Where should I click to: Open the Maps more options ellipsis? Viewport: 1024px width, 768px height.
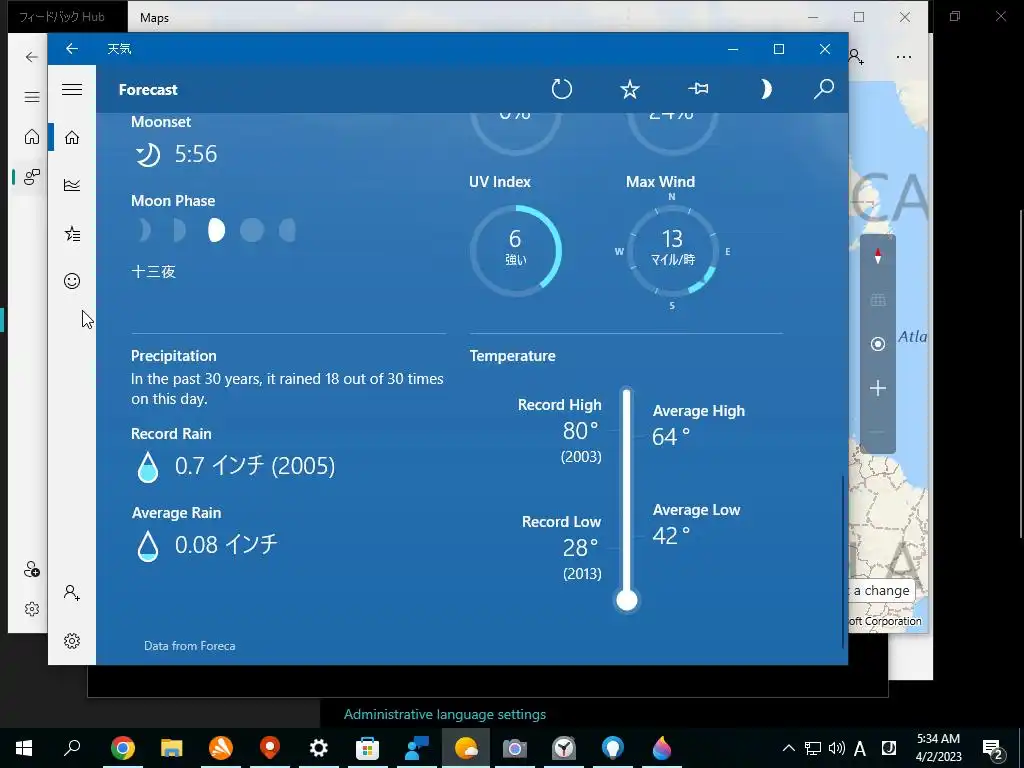pos(904,57)
